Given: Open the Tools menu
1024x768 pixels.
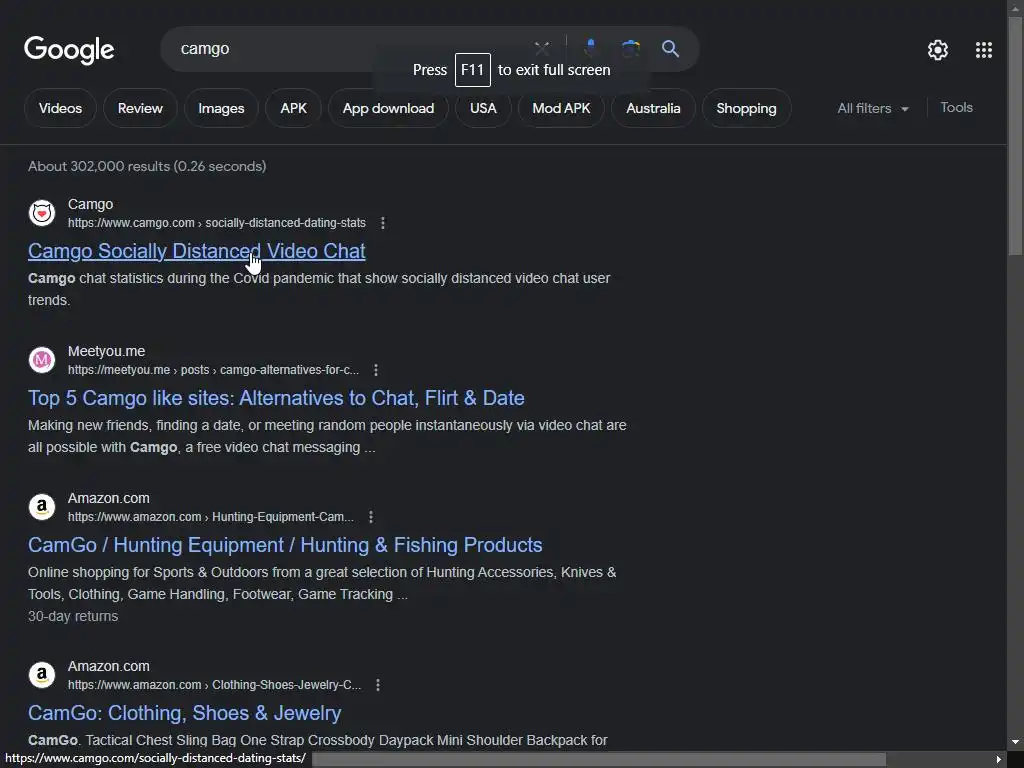Looking at the screenshot, I should [x=956, y=107].
